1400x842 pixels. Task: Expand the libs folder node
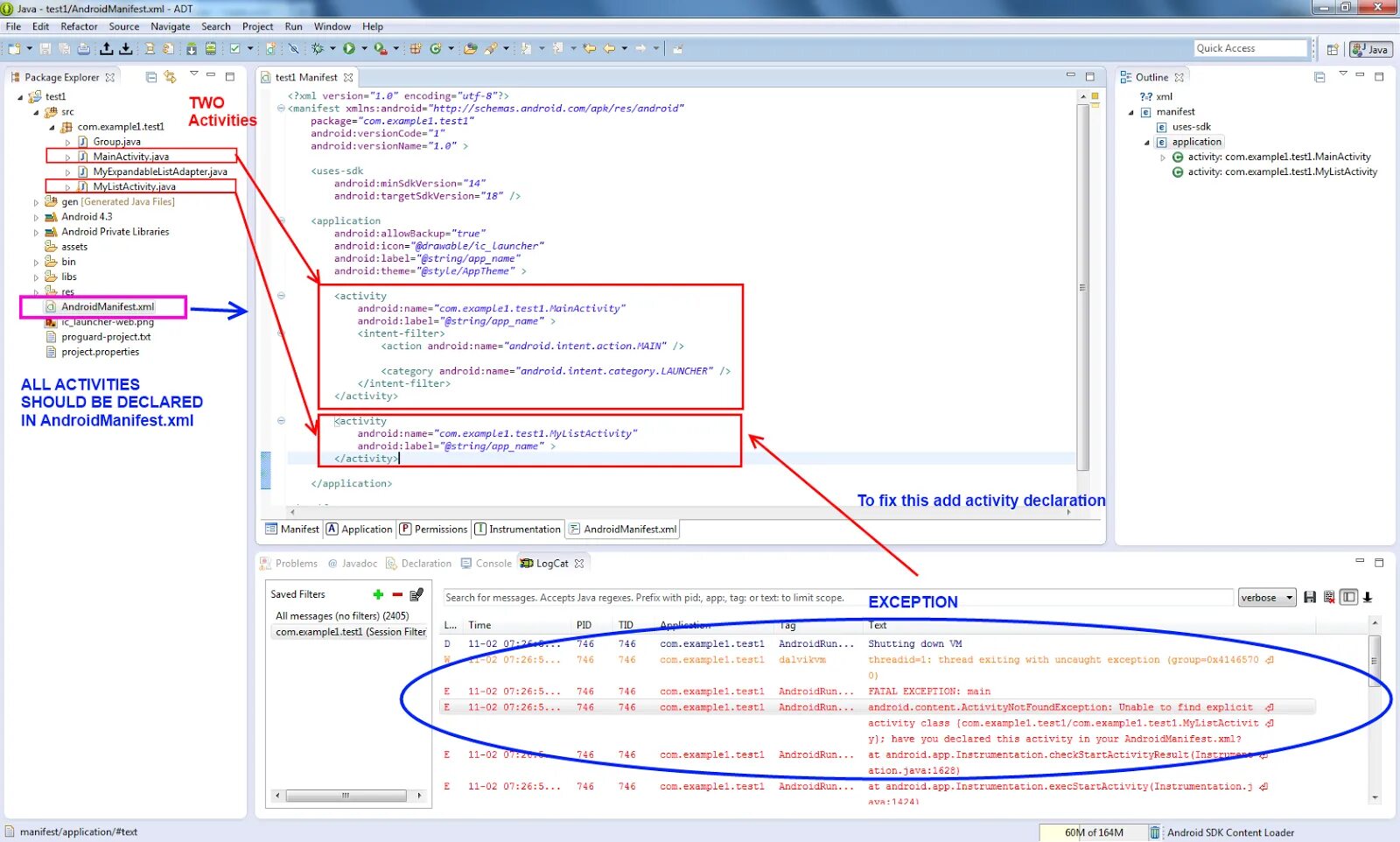tap(37, 277)
